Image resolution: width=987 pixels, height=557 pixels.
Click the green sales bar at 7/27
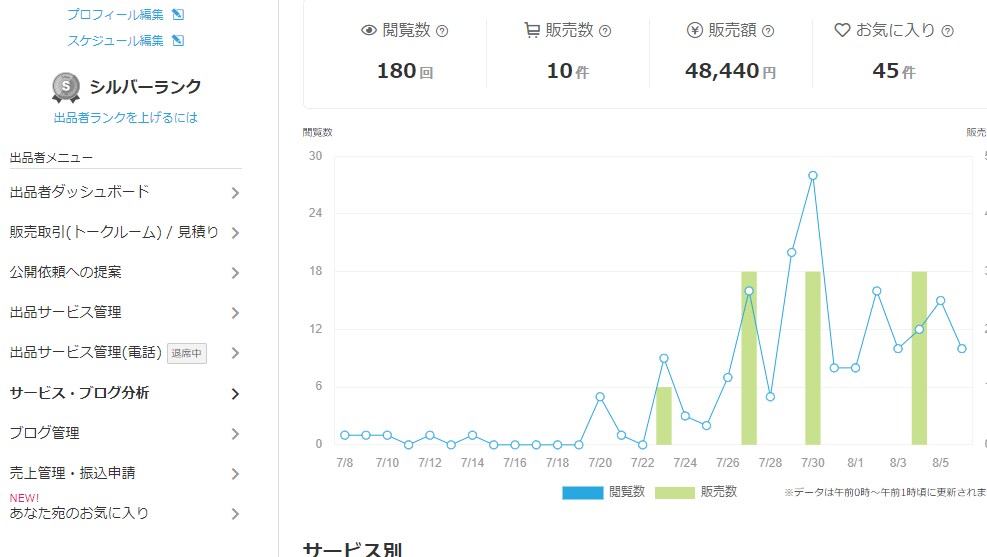749,358
